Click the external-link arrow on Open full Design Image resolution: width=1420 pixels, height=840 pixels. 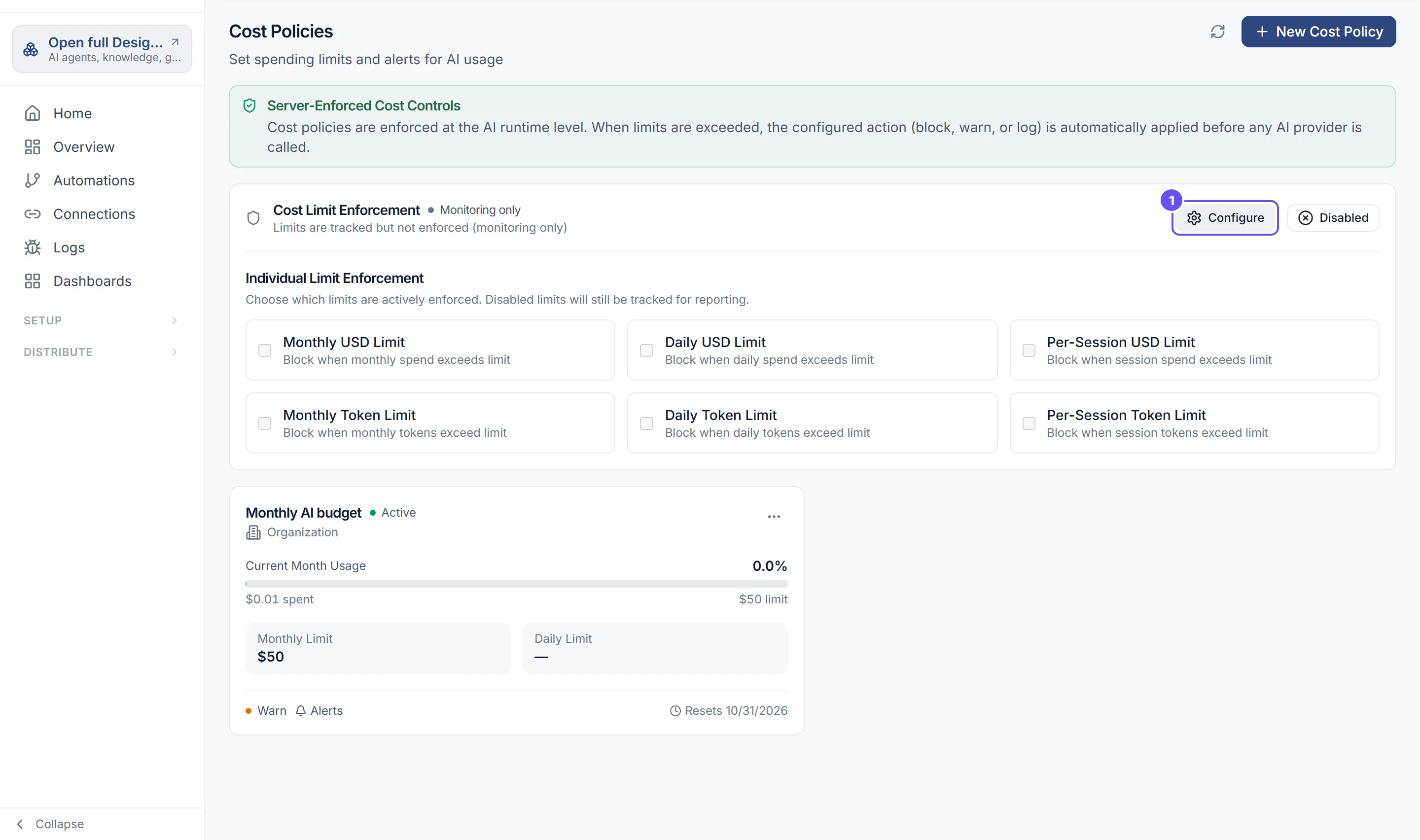click(175, 42)
